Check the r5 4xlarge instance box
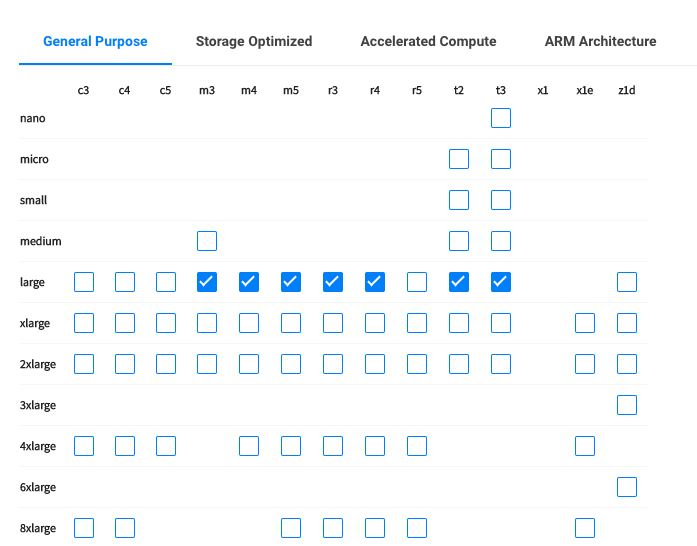 pos(417,446)
